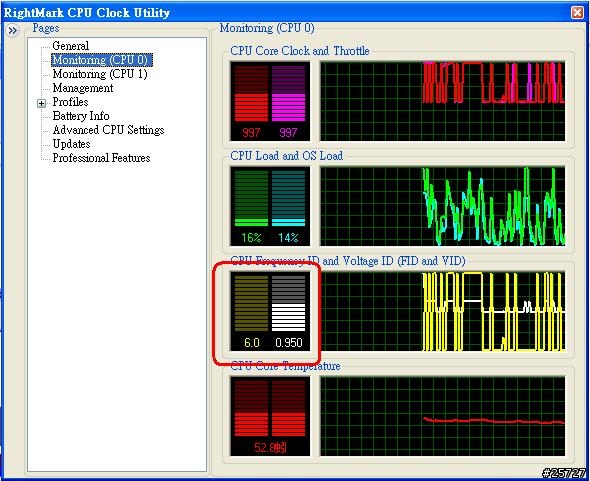Click the red 997 core clock value
Image resolution: width=590 pixels, height=481 pixels.
(251, 132)
